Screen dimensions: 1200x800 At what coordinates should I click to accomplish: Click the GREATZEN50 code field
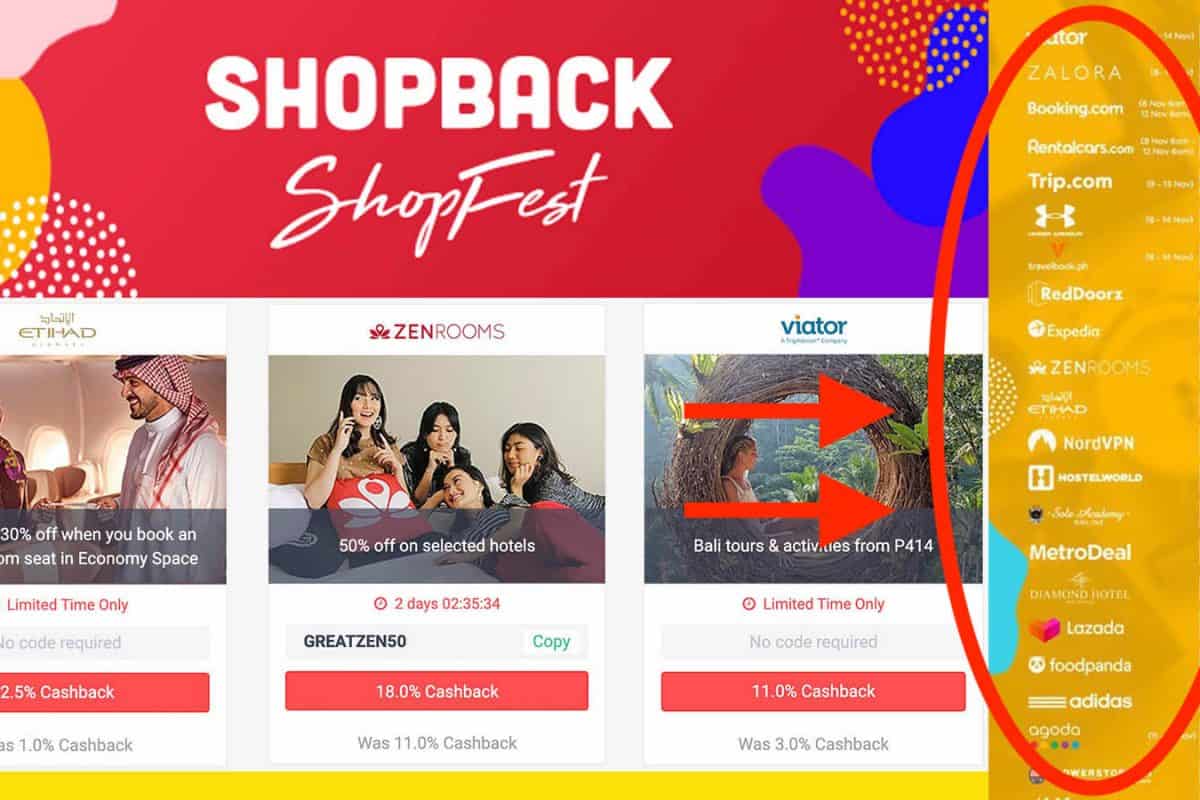coord(436,642)
